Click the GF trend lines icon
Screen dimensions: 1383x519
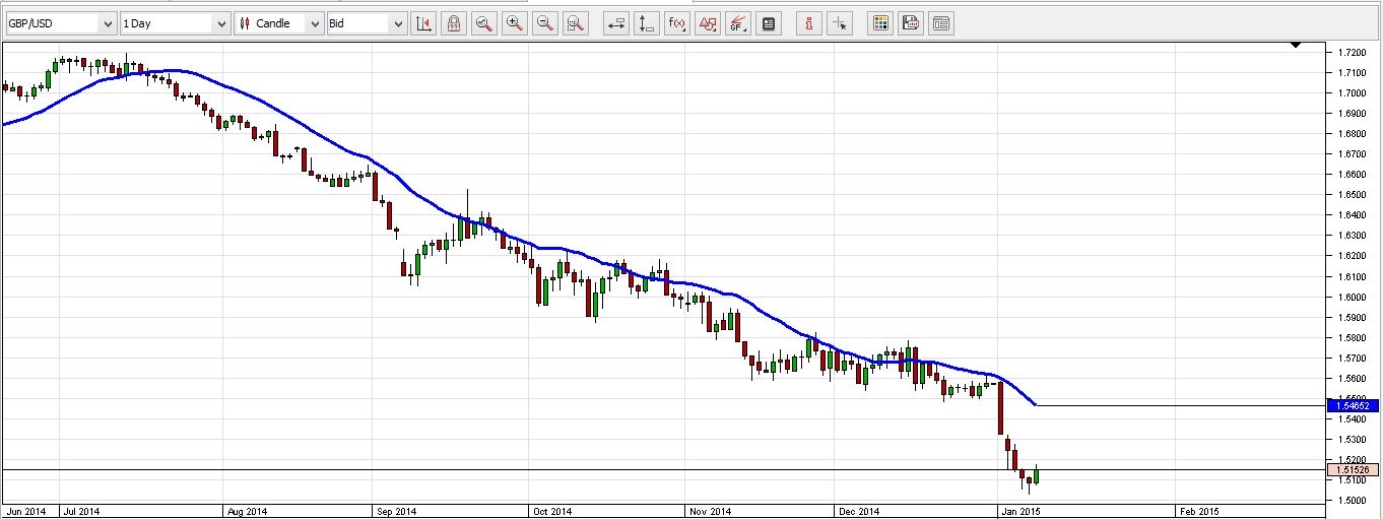738,23
